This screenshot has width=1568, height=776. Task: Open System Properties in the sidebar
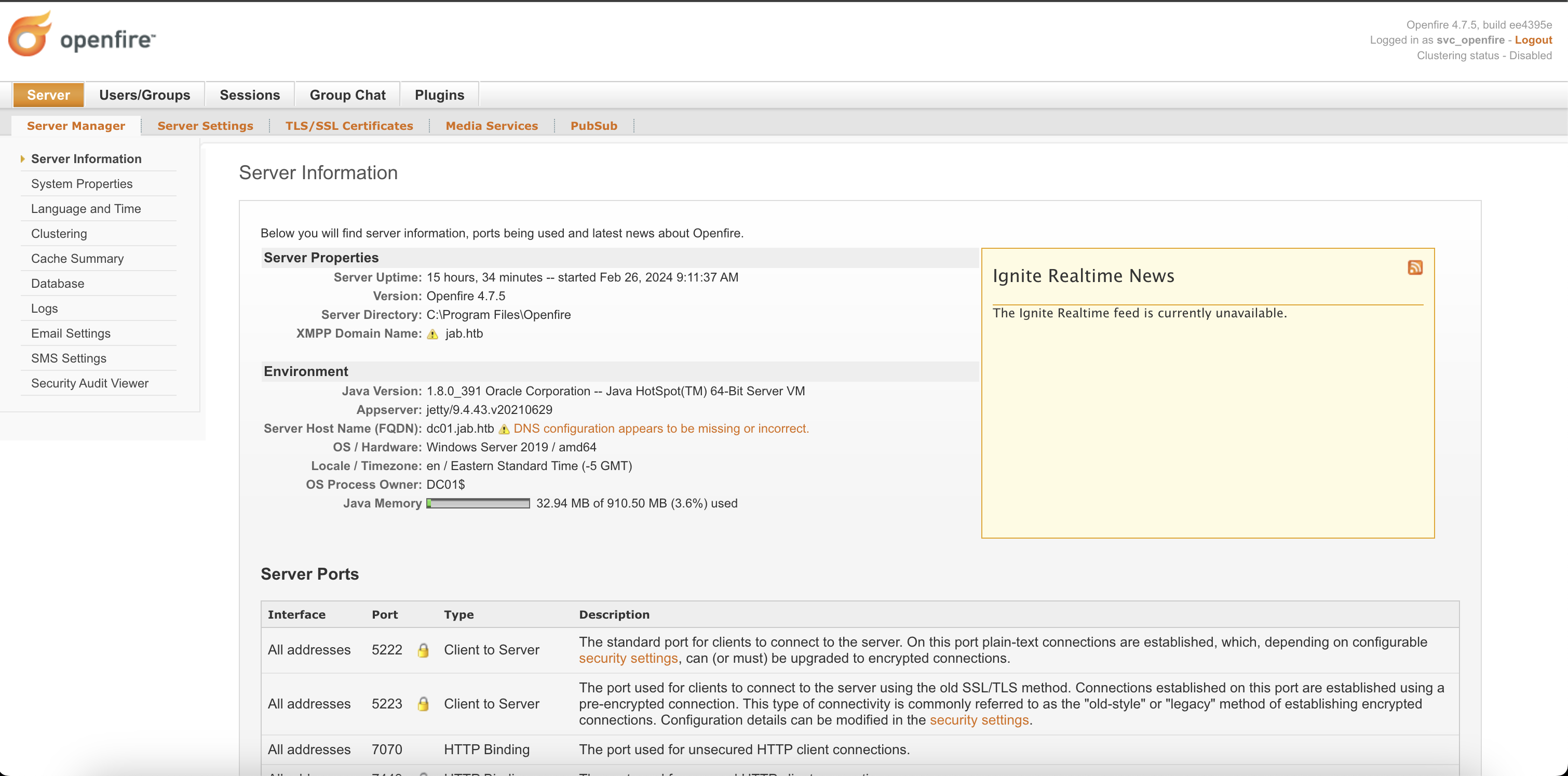(x=82, y=184)
